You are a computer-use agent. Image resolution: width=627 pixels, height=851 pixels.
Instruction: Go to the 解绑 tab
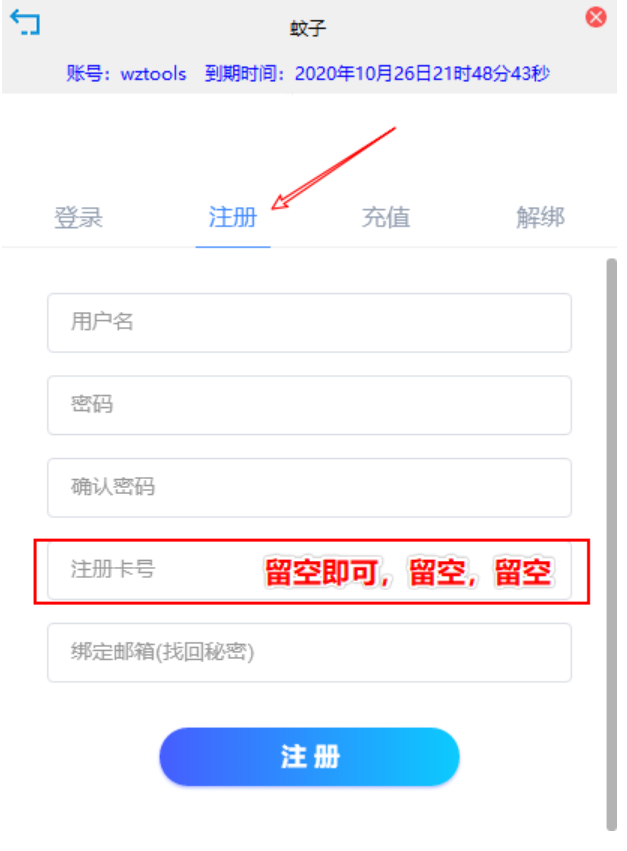click(x=540, y=217)
